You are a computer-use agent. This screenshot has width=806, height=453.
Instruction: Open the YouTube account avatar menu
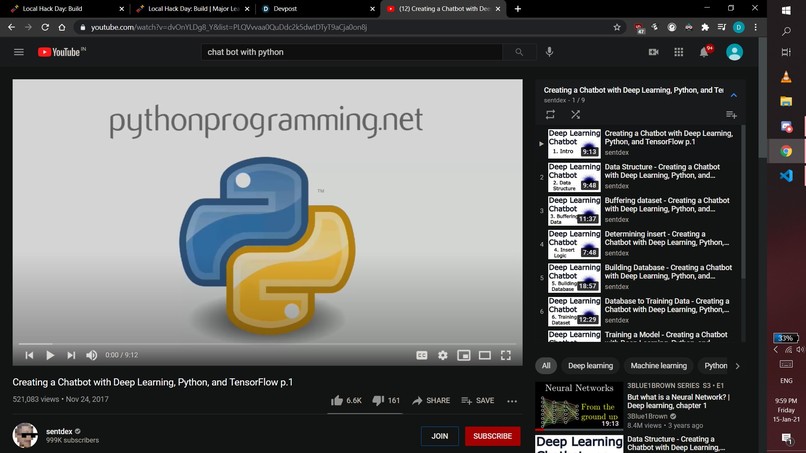[x=734, y=52]
